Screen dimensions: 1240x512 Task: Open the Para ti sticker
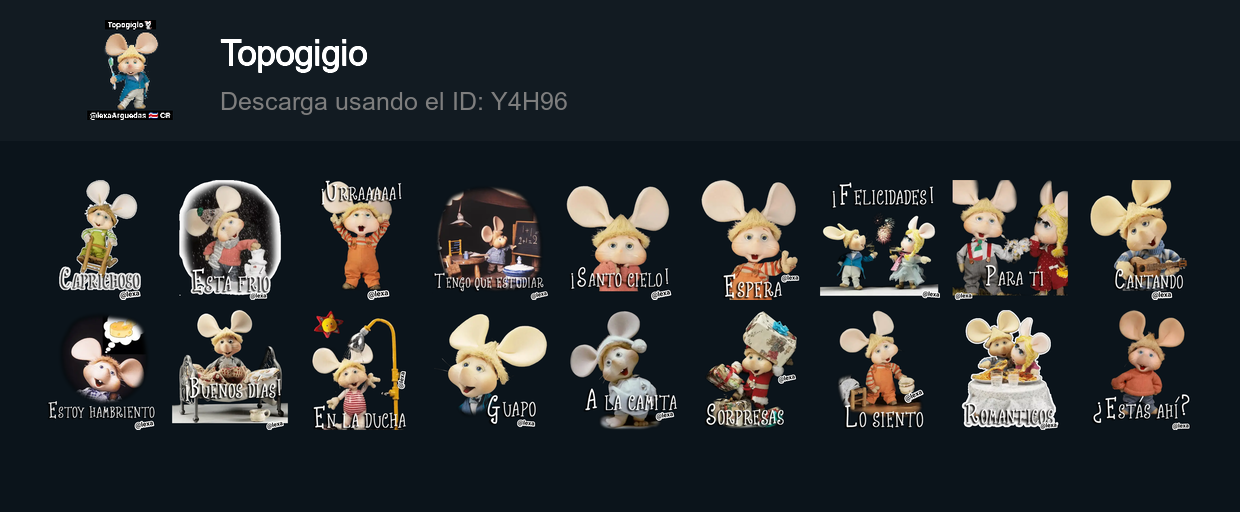click(1010, 239)
